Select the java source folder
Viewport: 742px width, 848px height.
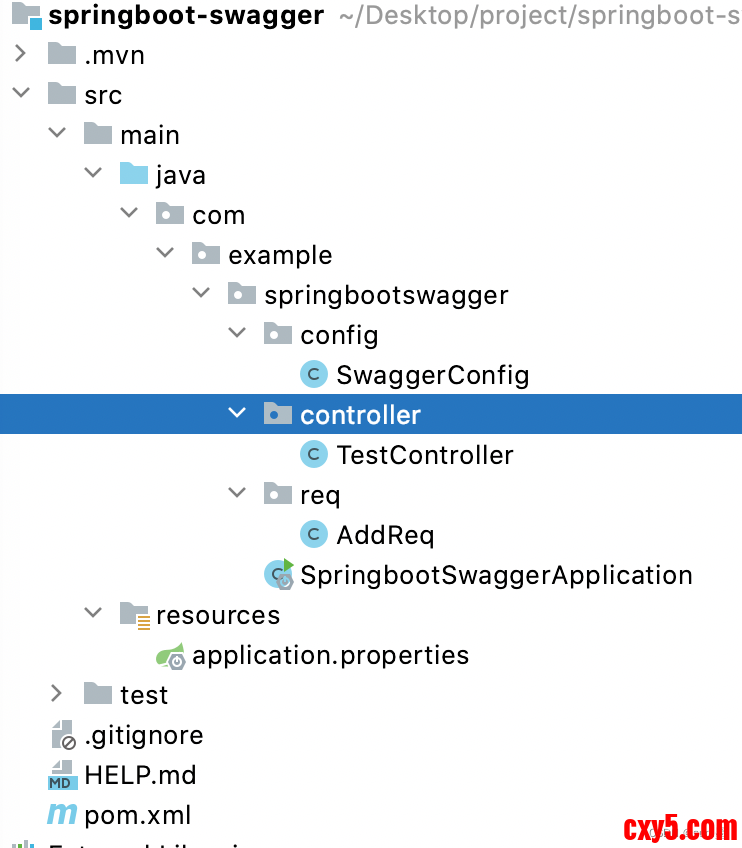click(x=180, y=175)
